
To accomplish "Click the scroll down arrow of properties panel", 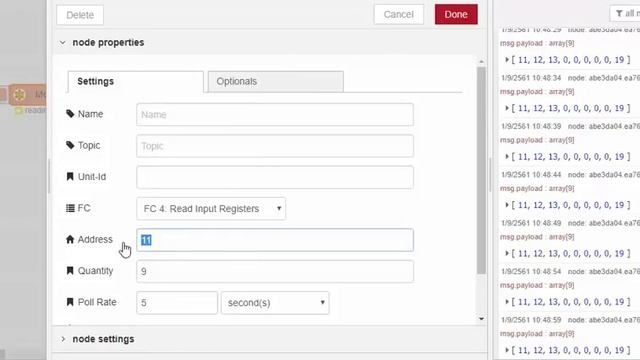I will click(x=481, y=319).
